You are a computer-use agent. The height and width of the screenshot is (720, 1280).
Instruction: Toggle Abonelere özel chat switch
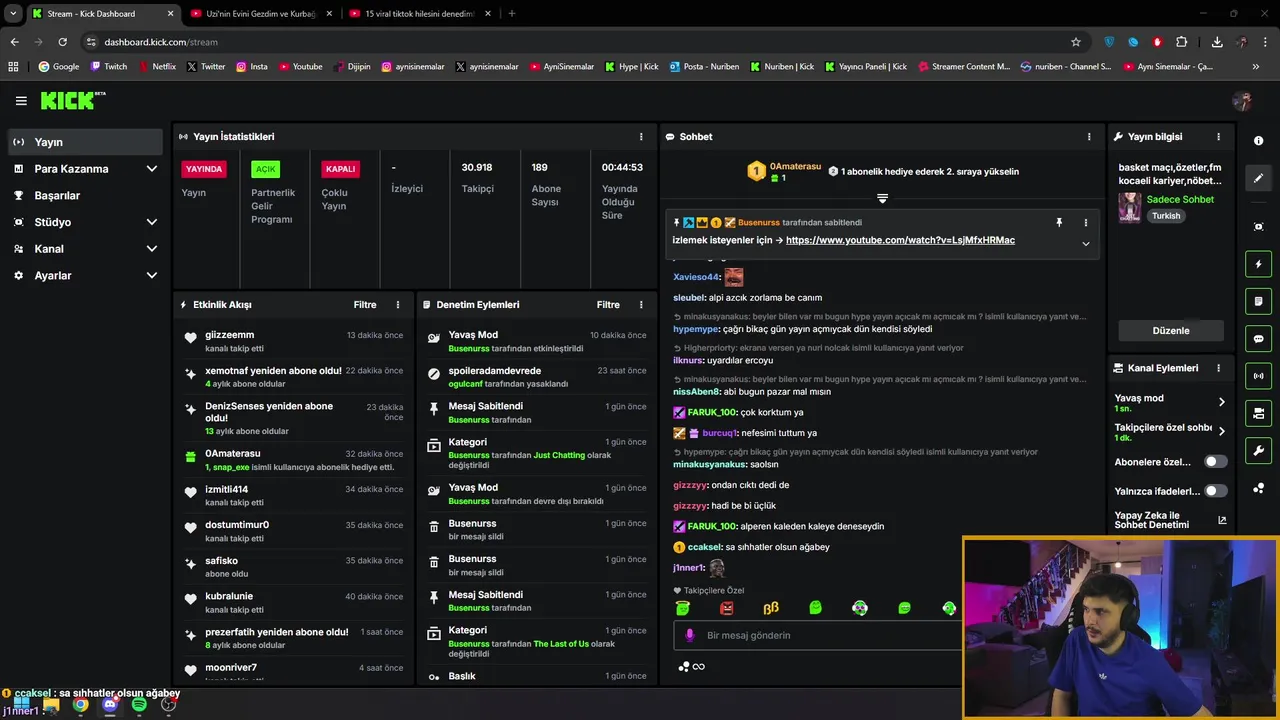click(x=1215, y=462)
